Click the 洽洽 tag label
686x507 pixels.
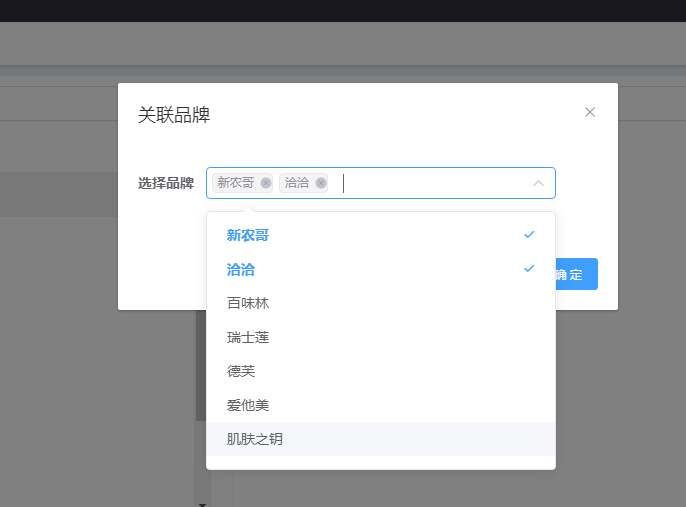point(297,183)
